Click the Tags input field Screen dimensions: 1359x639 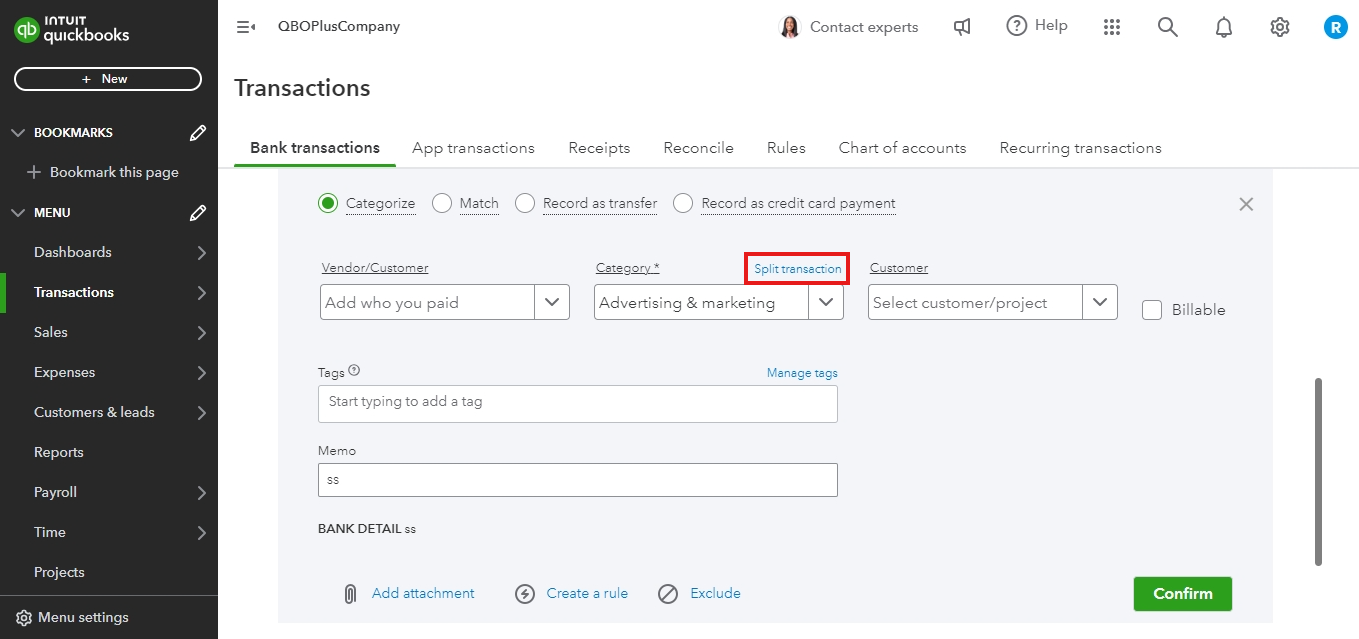click(x=578, y=404)
